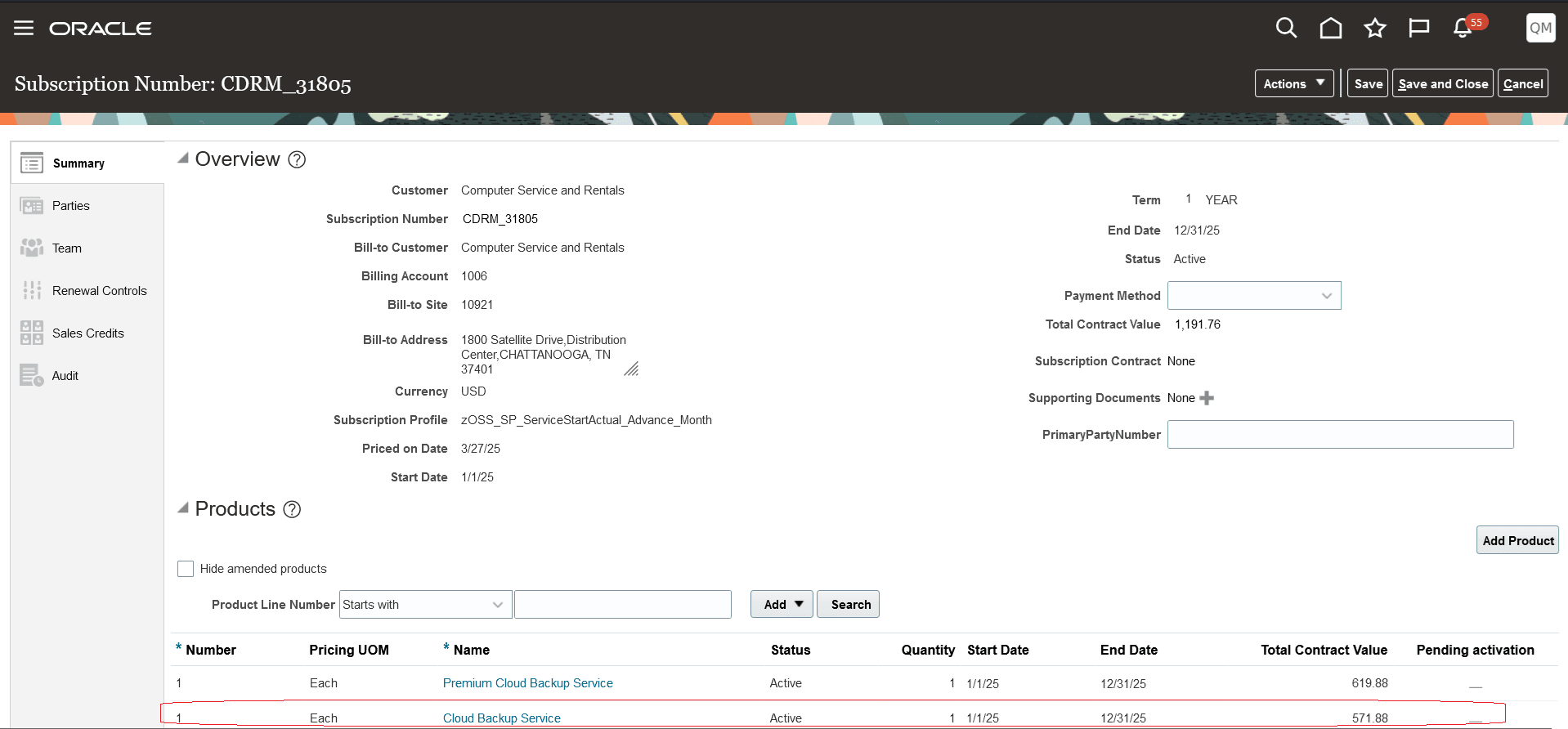
Task: Click the Oracle logo
Action: (101, 29)
